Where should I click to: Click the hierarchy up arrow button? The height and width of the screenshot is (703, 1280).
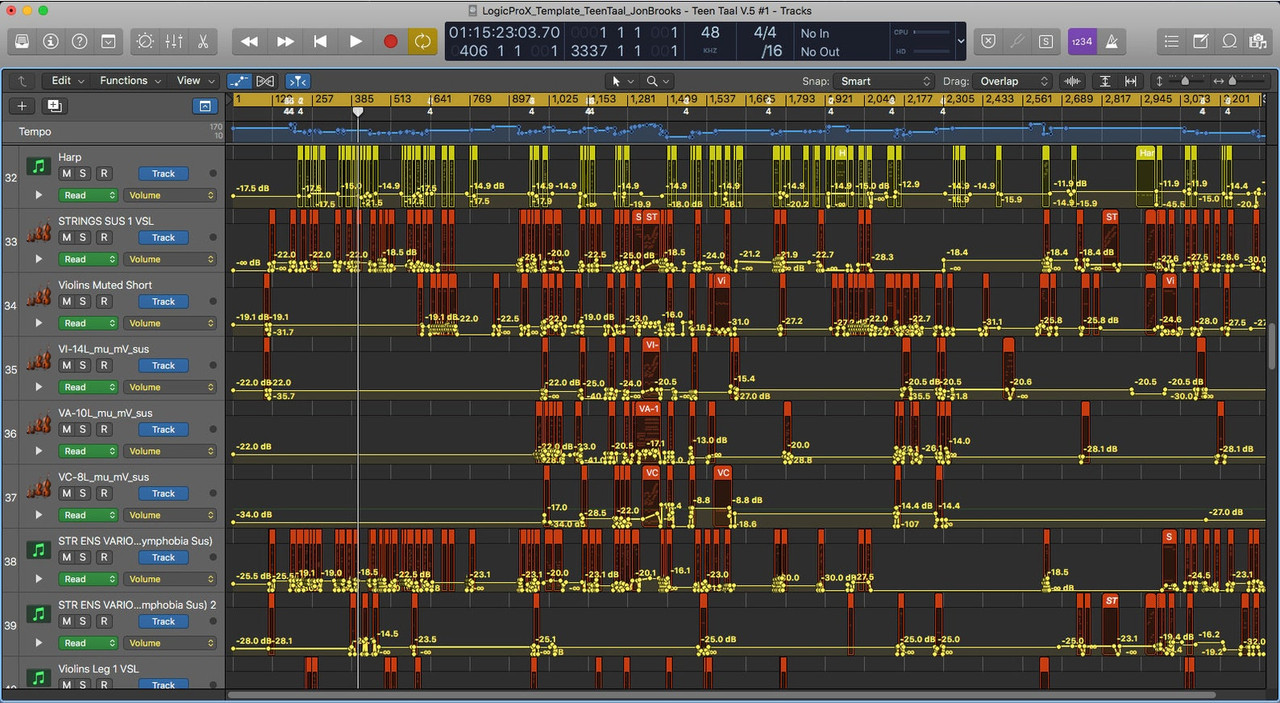[x=22, y=81]
